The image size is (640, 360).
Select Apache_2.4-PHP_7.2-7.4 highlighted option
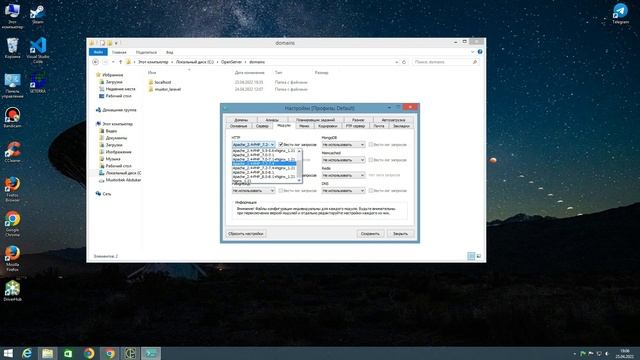pyautogui.click(x=264, y=164)
